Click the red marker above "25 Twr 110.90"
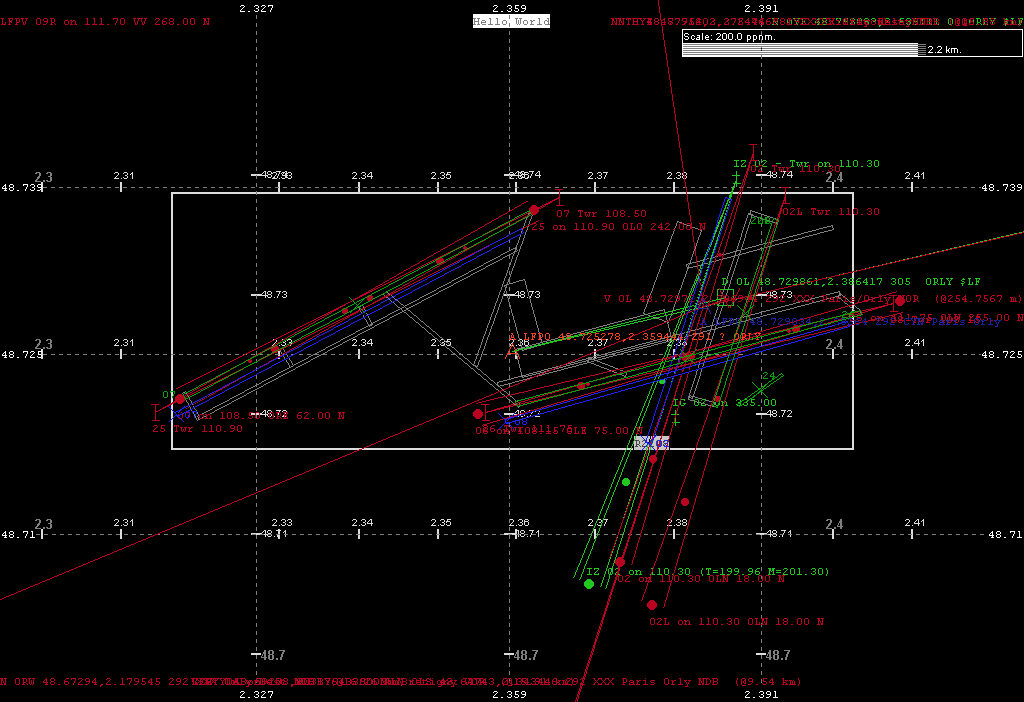Image resolution: width=1024 pixels, height=702 pixels. 180,399
